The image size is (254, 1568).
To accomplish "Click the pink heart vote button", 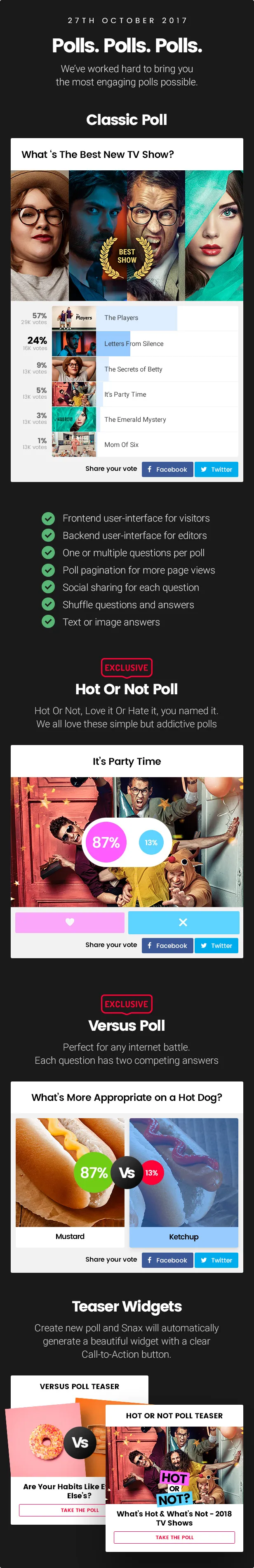I will point(69,922).
